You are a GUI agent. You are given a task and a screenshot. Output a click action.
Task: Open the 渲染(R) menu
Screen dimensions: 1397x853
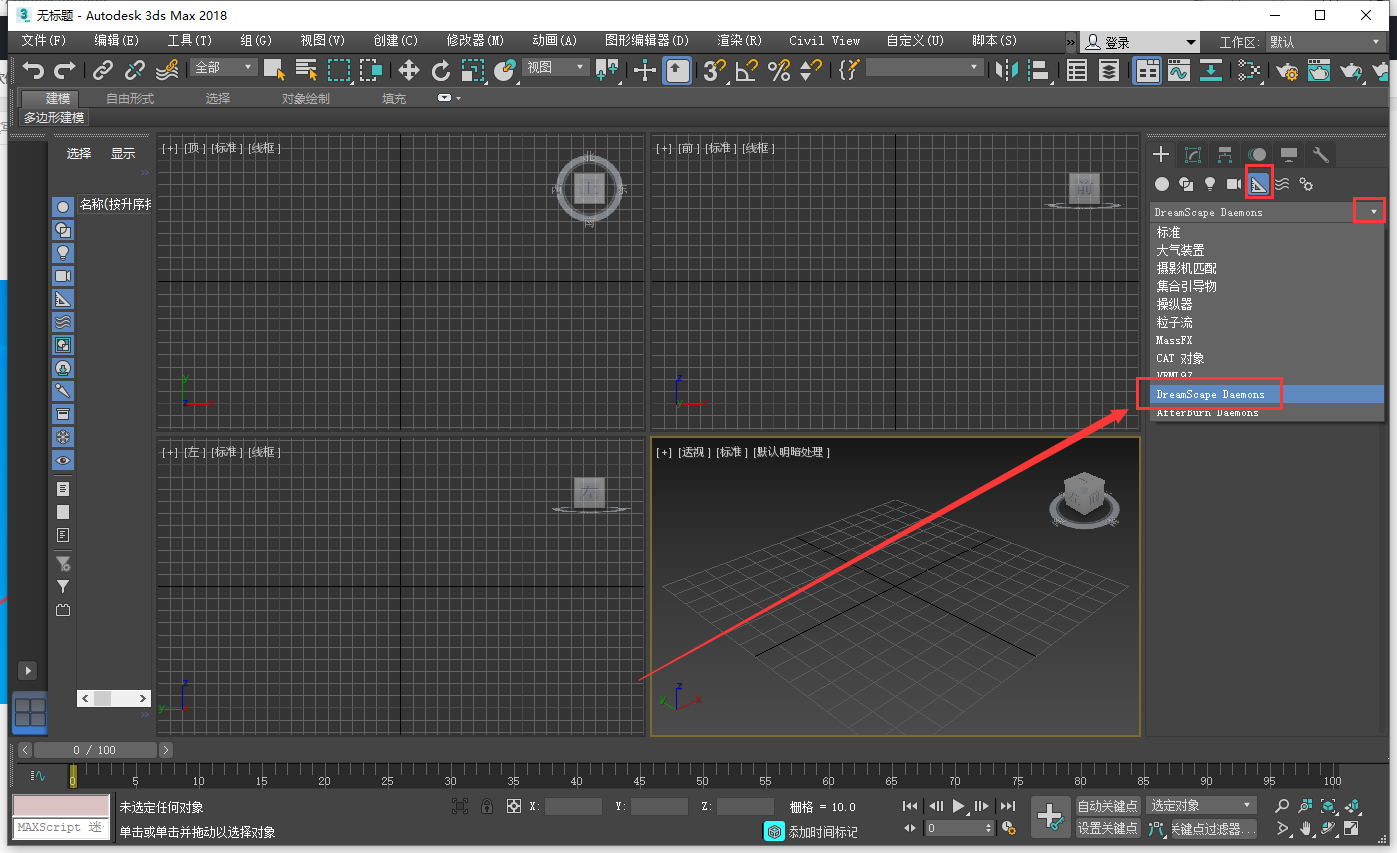coord(739,41)
